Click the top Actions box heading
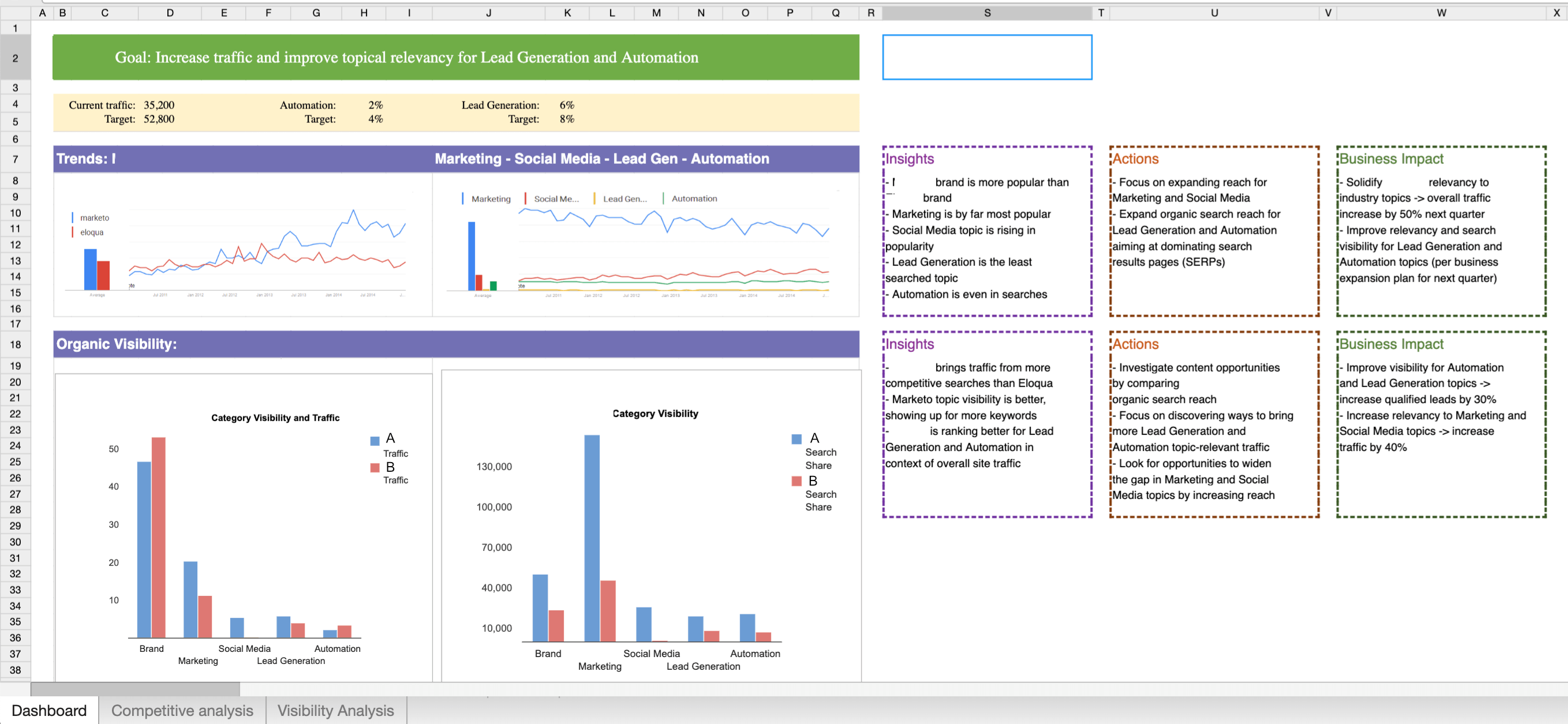The width and height of the screenshot is (1568, 724). coord(1135,159)
